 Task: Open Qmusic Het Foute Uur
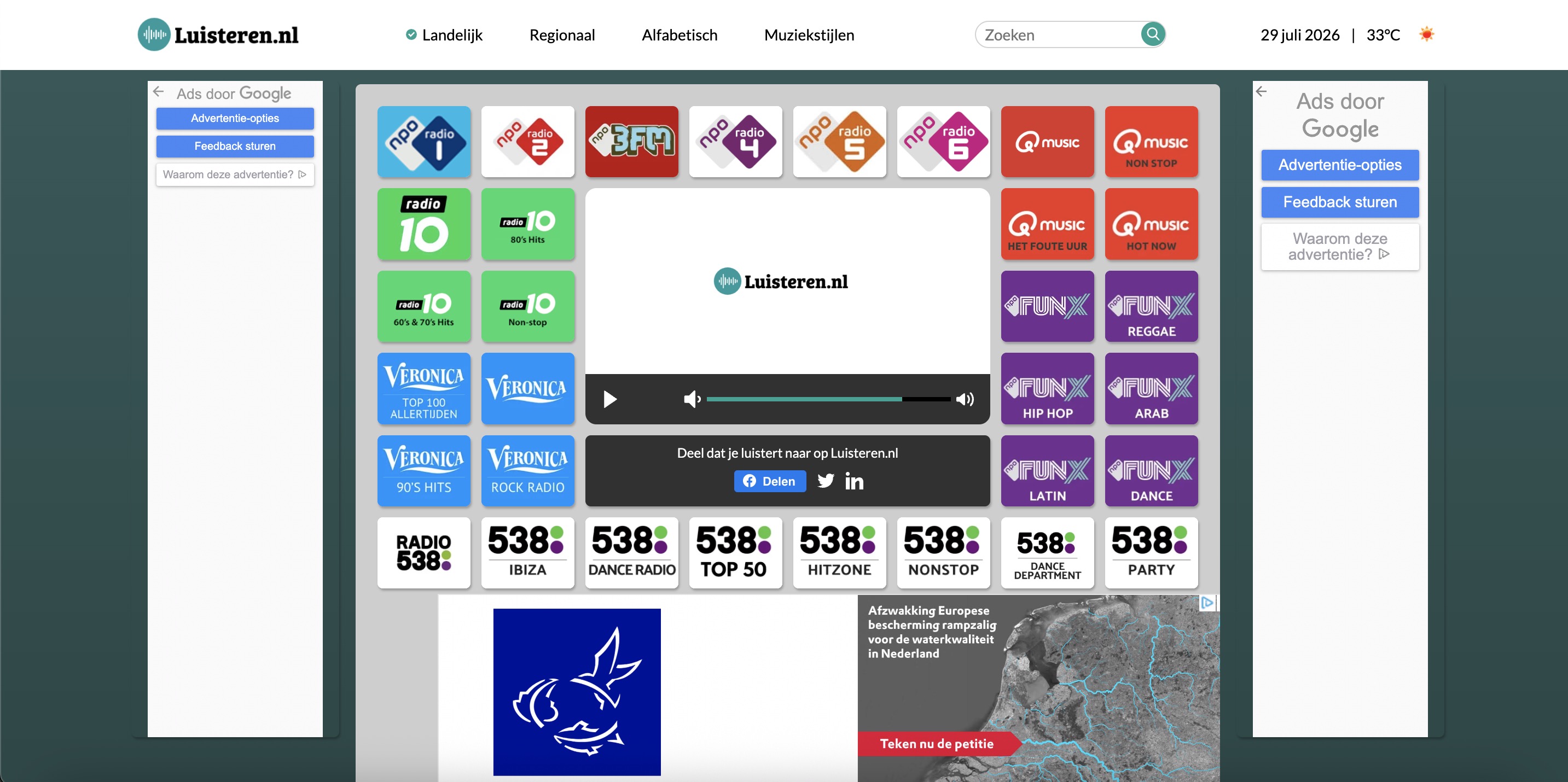(1048, 224)
